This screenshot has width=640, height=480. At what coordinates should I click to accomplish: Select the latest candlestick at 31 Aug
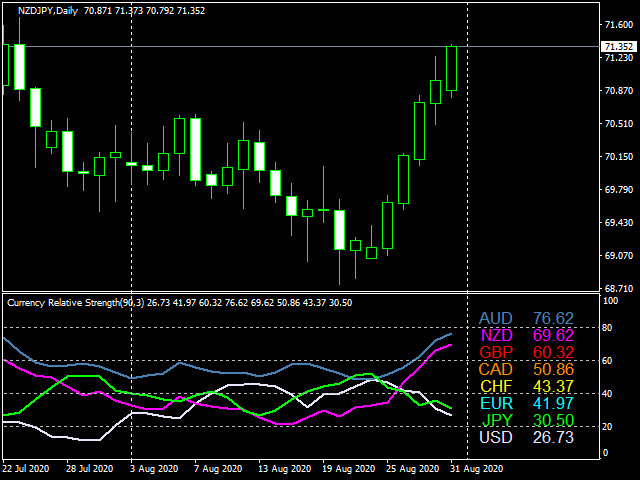pos(451,69)
